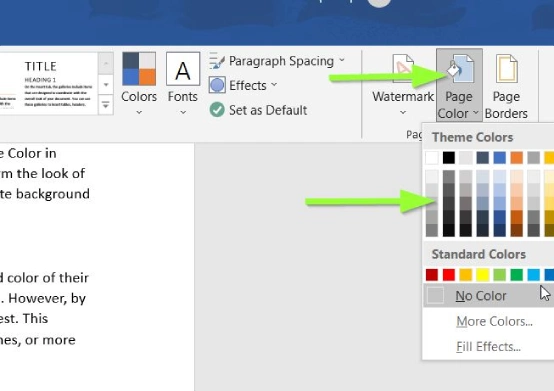Screen dimensions: 554x391
Task: Pick the dark red standard color
Action: coord(432,274)
